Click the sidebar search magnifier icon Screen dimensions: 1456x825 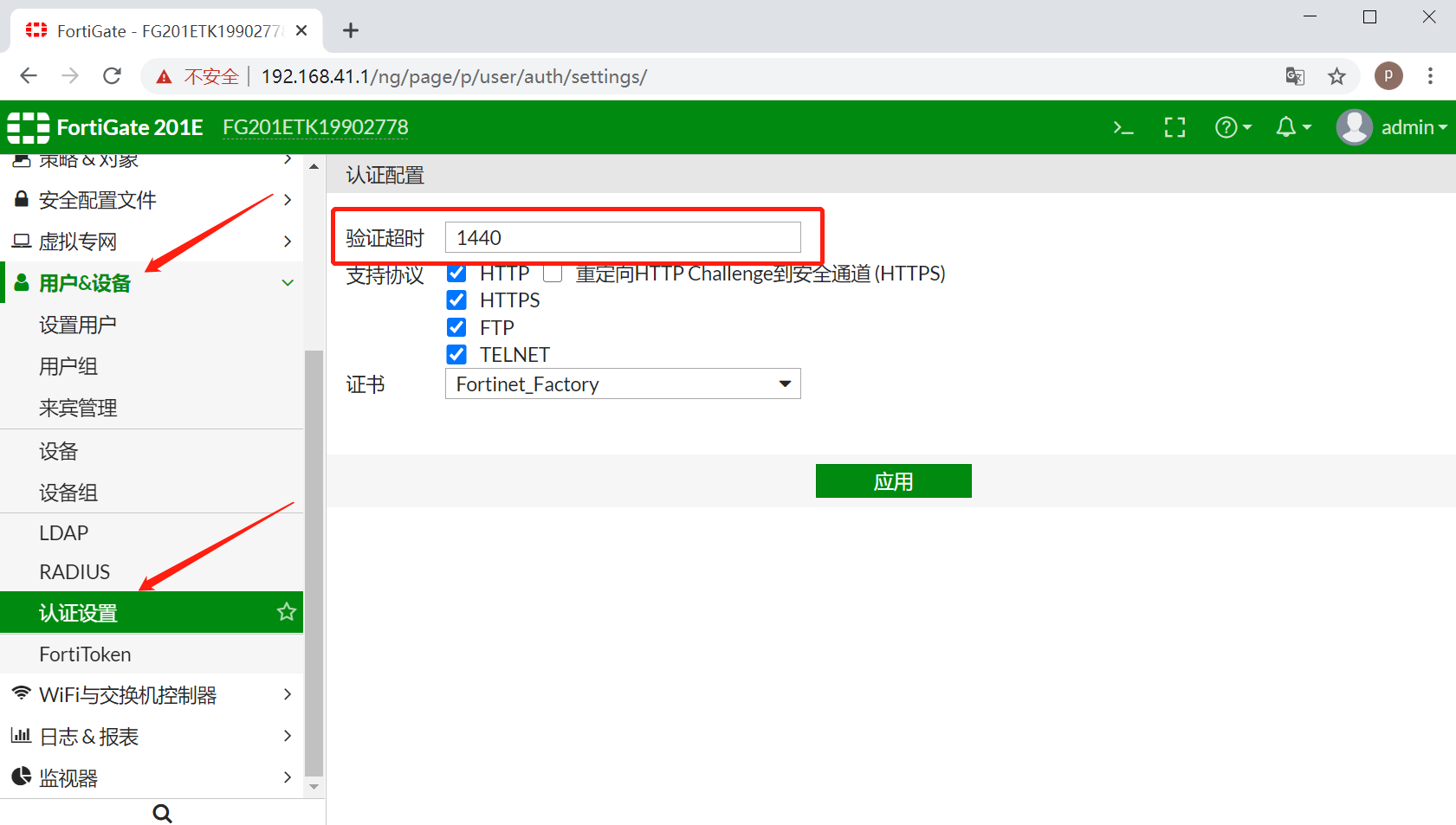coord(162,813)
